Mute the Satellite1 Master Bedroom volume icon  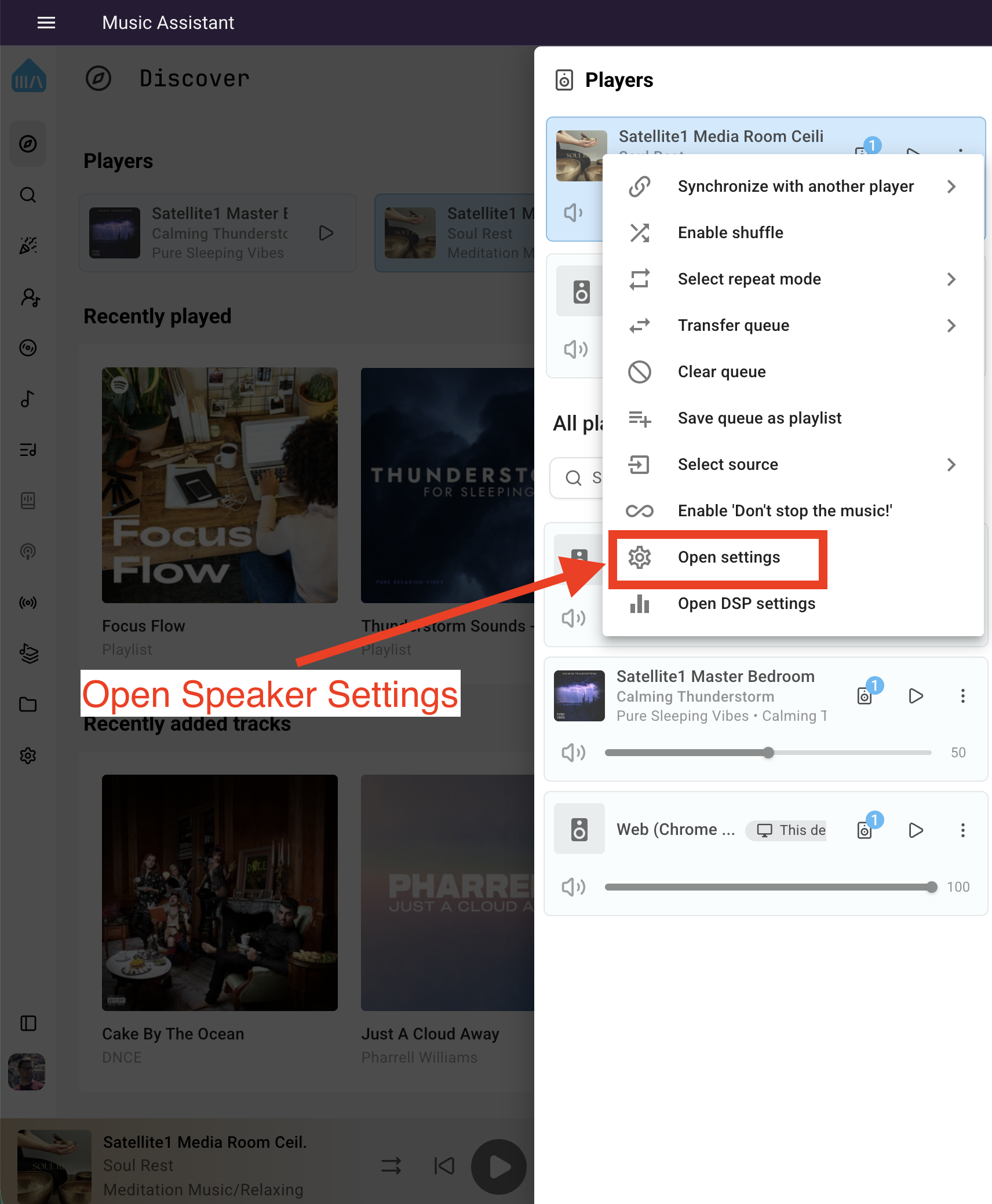tap(573, 753)
